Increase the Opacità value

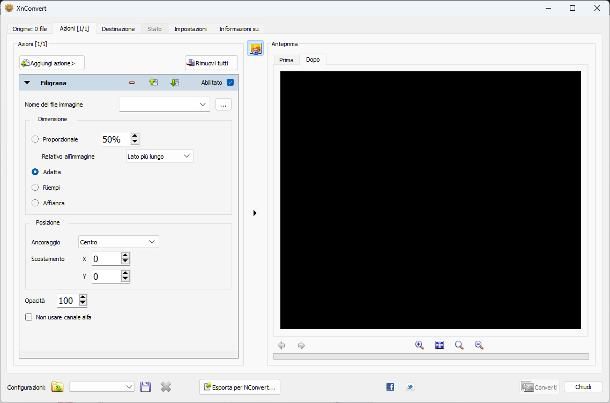click(82, 297)
